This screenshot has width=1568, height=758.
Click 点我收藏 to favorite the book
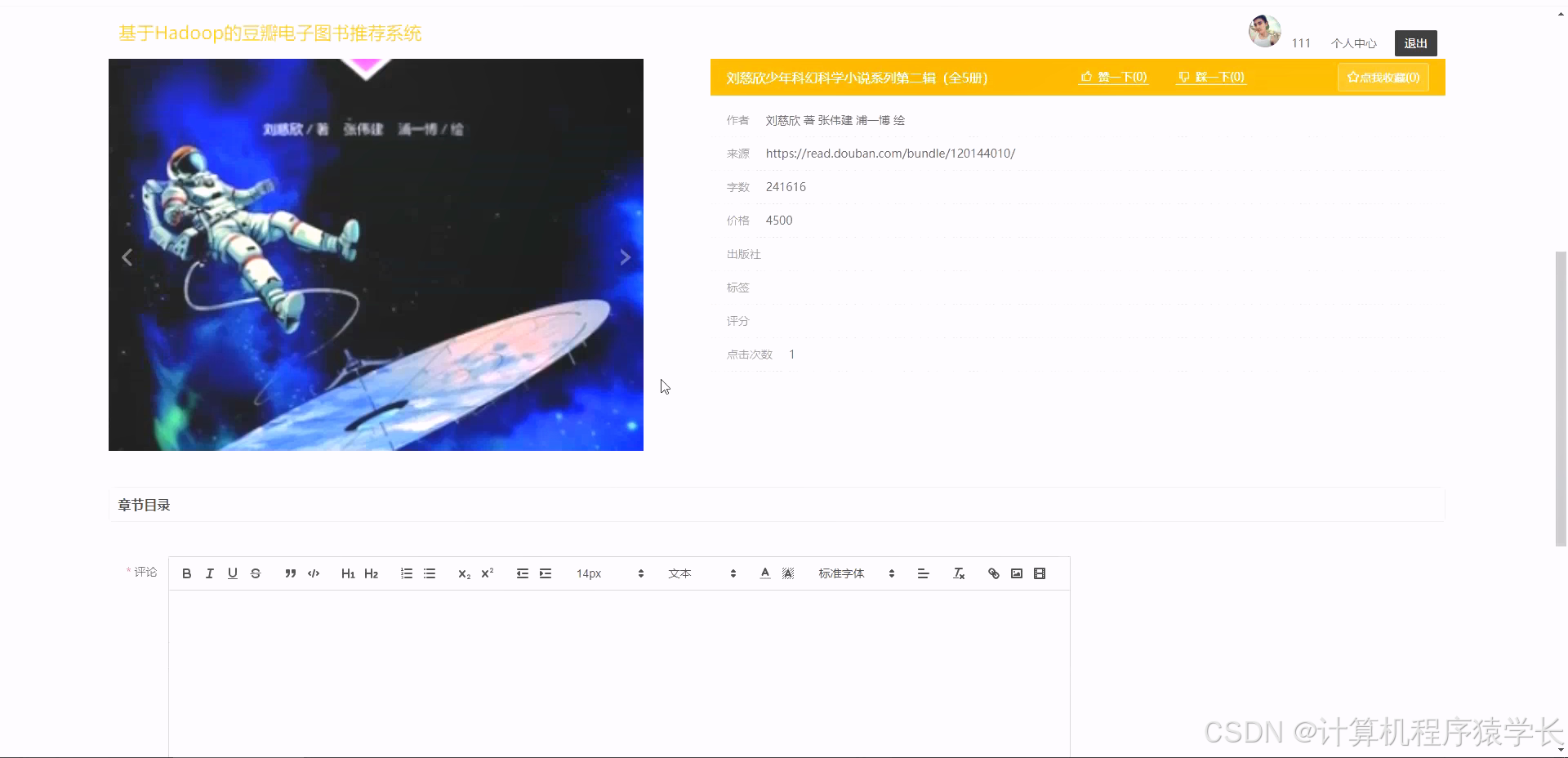[1383, 78]
